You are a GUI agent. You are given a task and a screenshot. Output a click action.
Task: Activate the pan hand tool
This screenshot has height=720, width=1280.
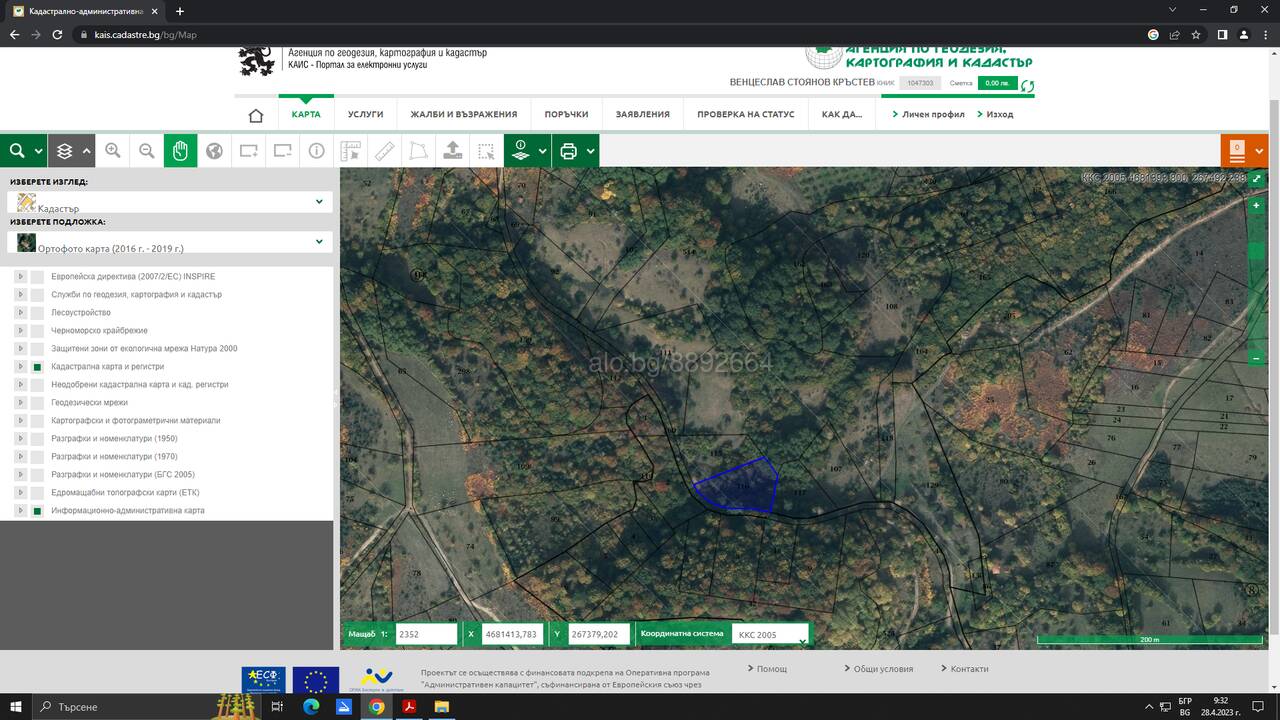(x=181, y=151)
